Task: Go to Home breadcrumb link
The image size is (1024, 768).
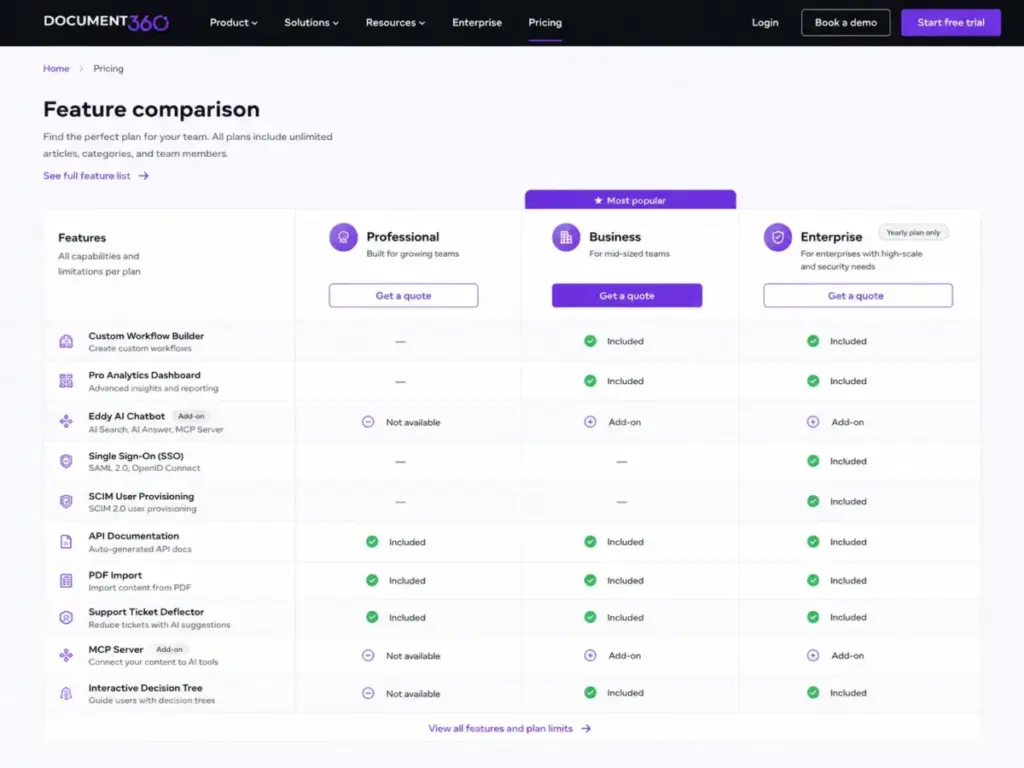Action: click(x=56, y=69)
